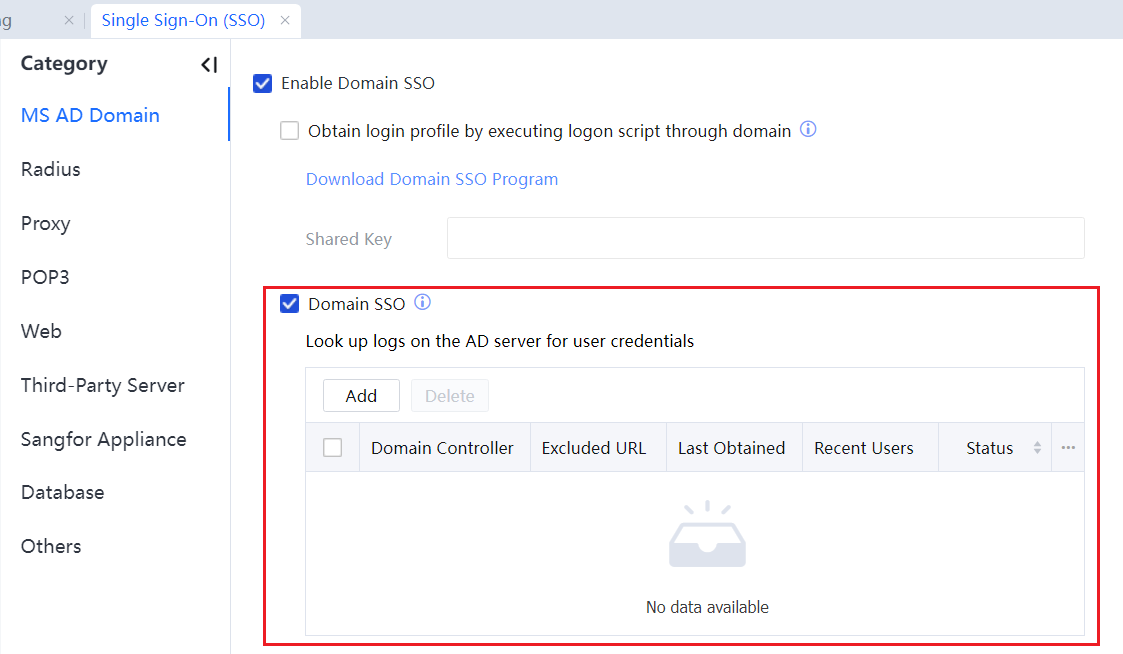The image size is (1123, 654).
Task: Uncheck Enable Domain SSO checkbox
Action: 263,83
